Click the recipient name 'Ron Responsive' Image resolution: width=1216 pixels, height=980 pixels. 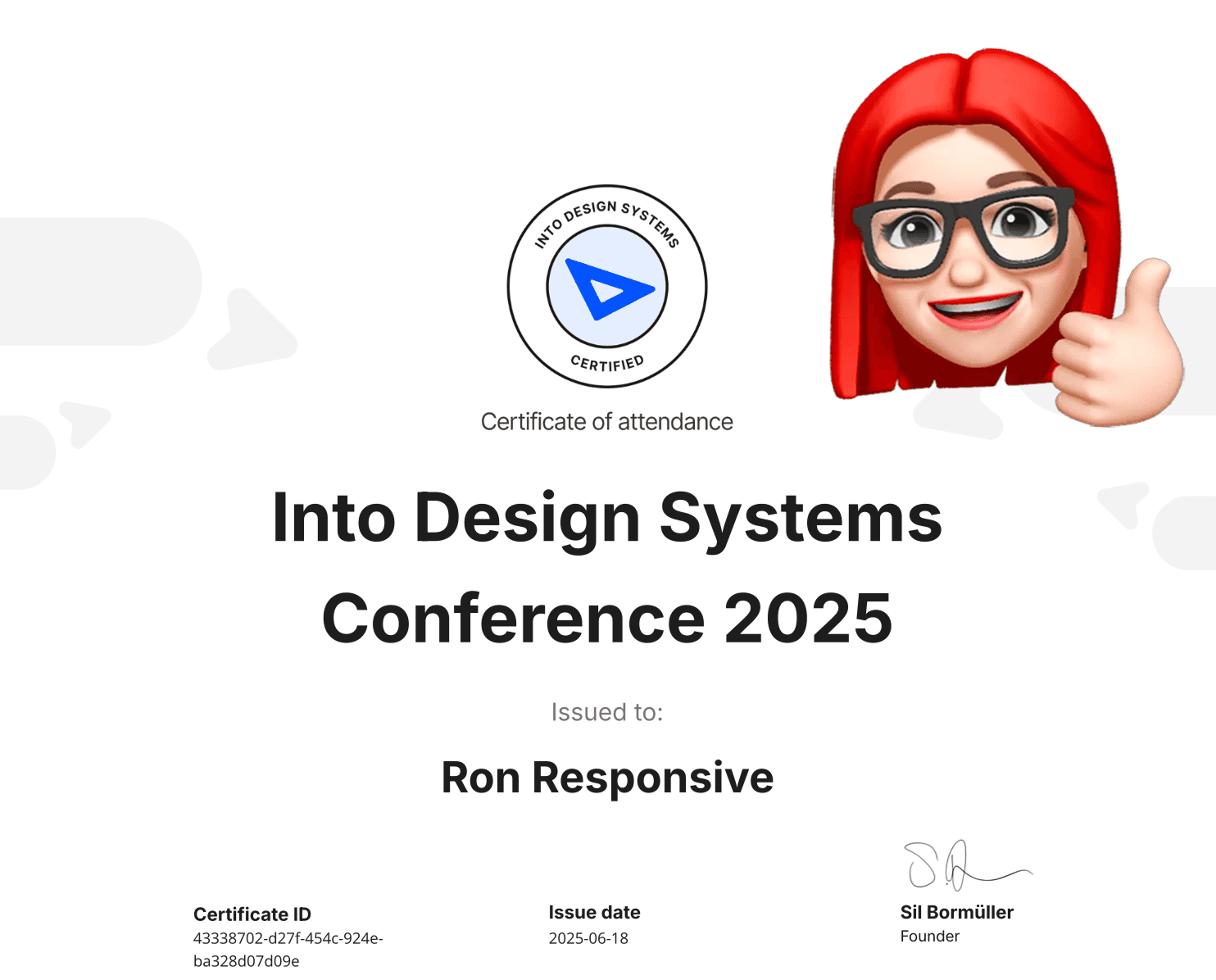[x=607, y=777]
